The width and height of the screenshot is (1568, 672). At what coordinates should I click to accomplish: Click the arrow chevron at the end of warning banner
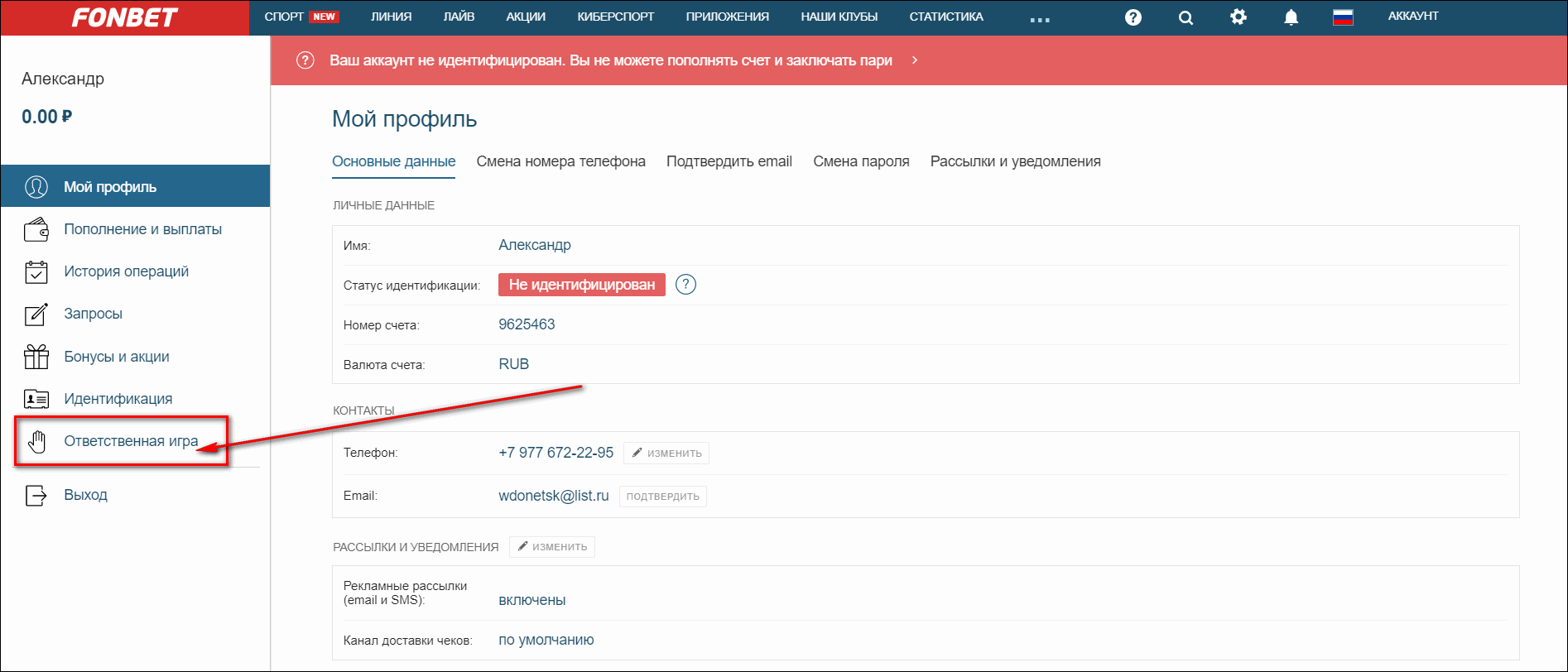[914, 60]
